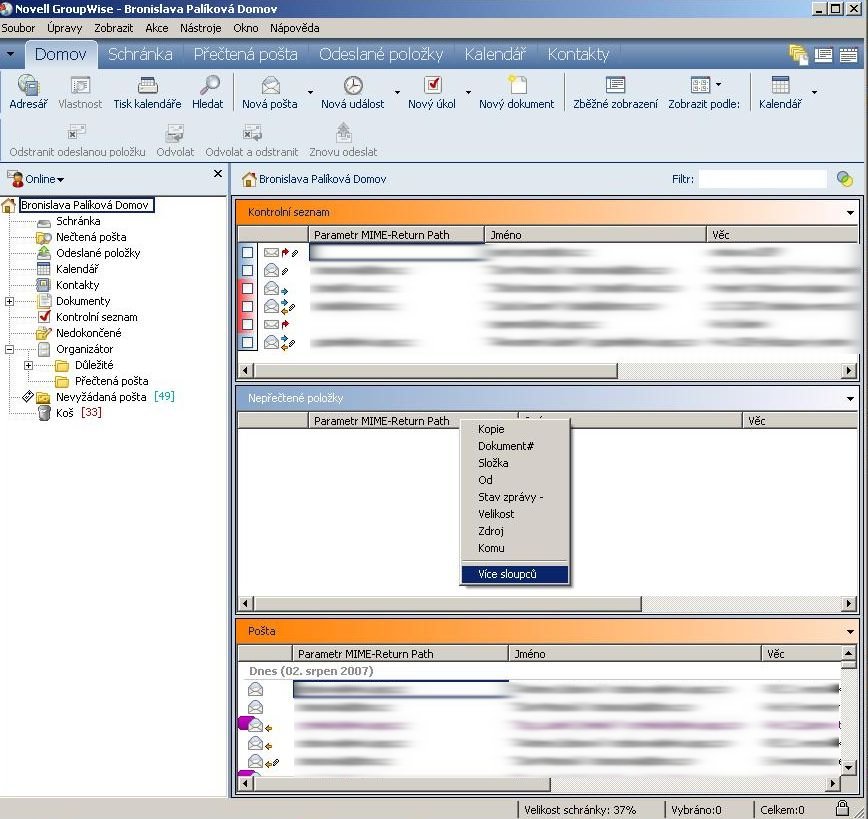Viewport: 868px width, 819px height.
Task: Open Nový úkol dropdown arrow
Action: (468, 92)
